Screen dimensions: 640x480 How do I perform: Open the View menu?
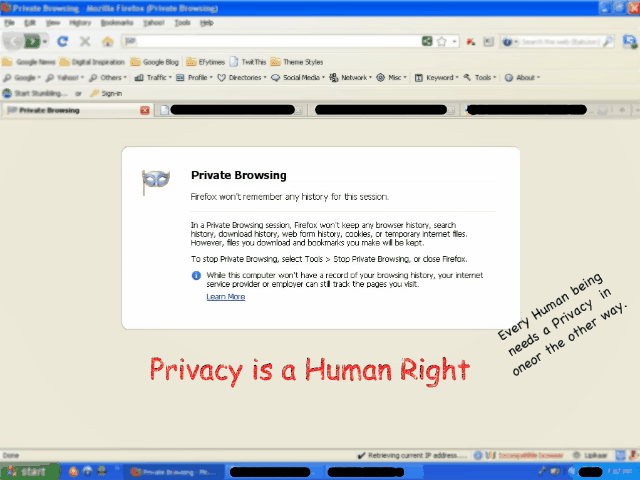click(x=53, y=23)
